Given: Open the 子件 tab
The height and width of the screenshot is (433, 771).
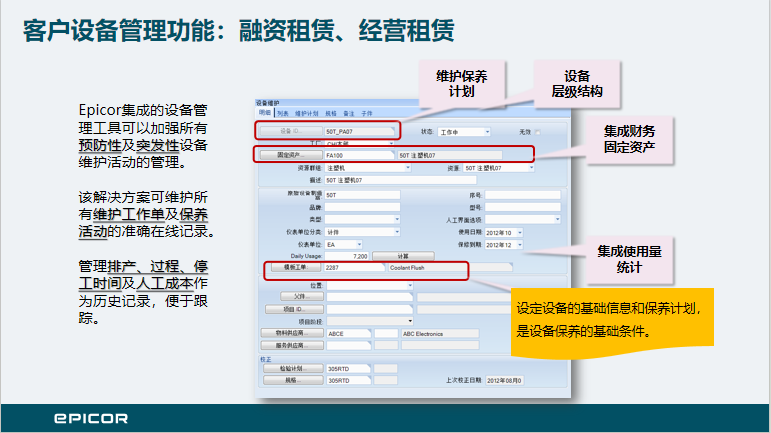Looking at the screenshot, I should 367,114.
